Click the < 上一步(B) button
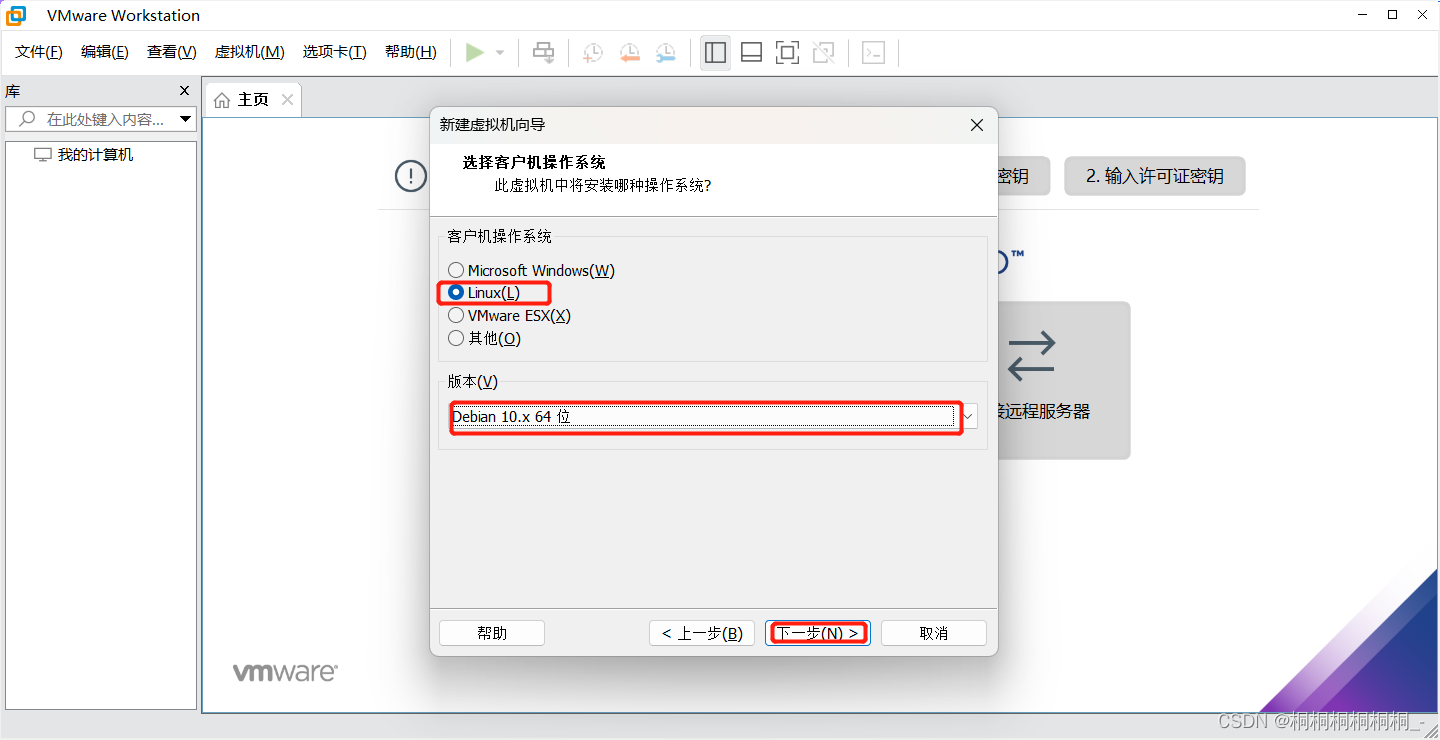Viewport: 1440px width, 740px height. [x=701, y=633]
